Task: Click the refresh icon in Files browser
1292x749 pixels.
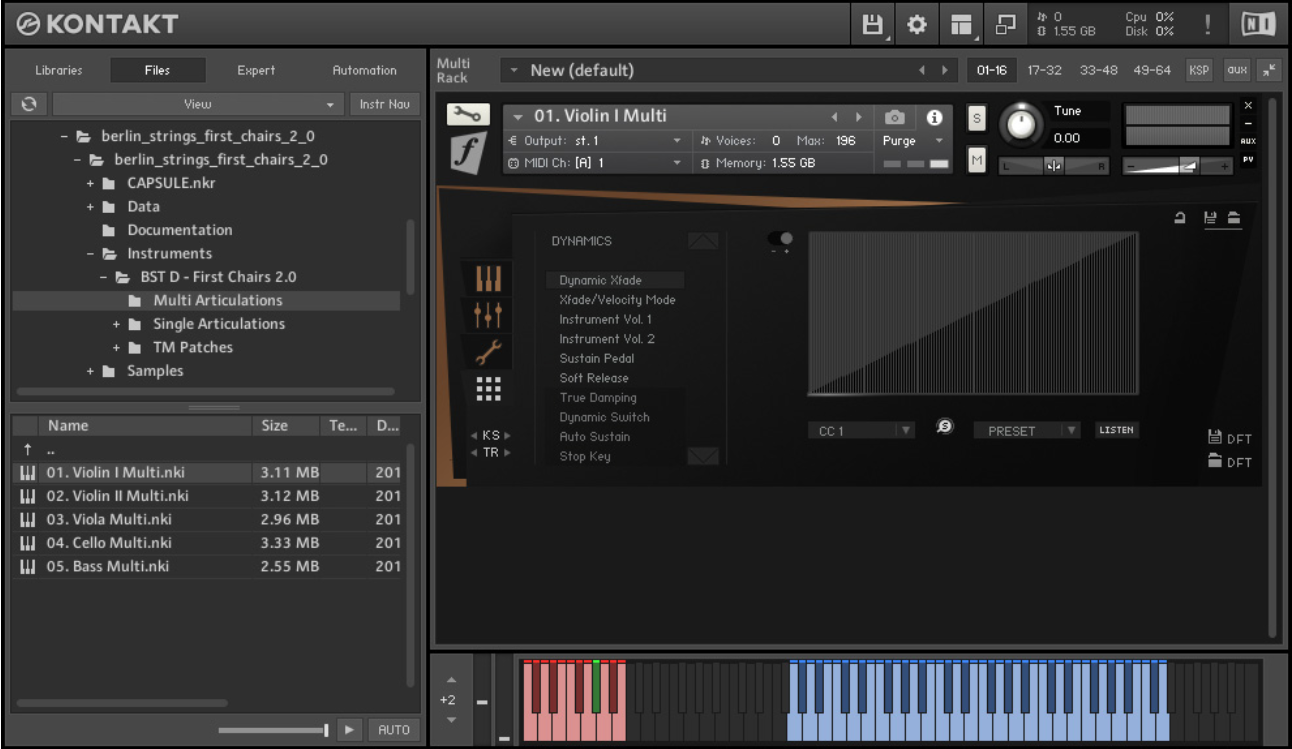Action: click(x=29, y=104)
